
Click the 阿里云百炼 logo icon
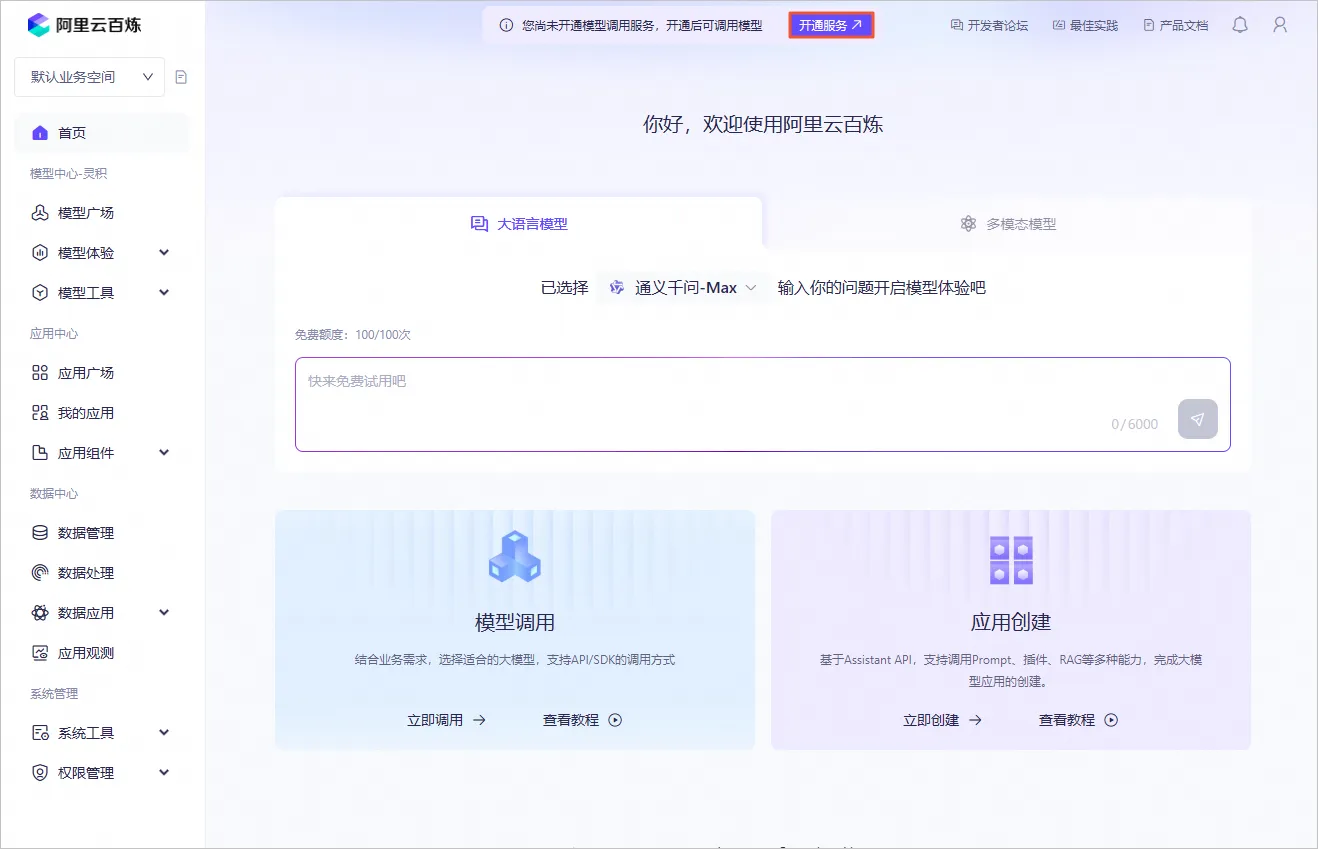pyautogui.click(x=39, y=25)
